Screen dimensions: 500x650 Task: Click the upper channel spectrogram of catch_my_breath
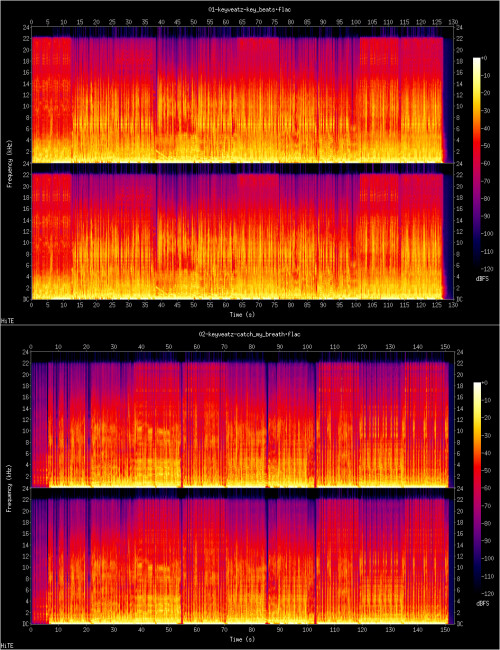point(243,420)
